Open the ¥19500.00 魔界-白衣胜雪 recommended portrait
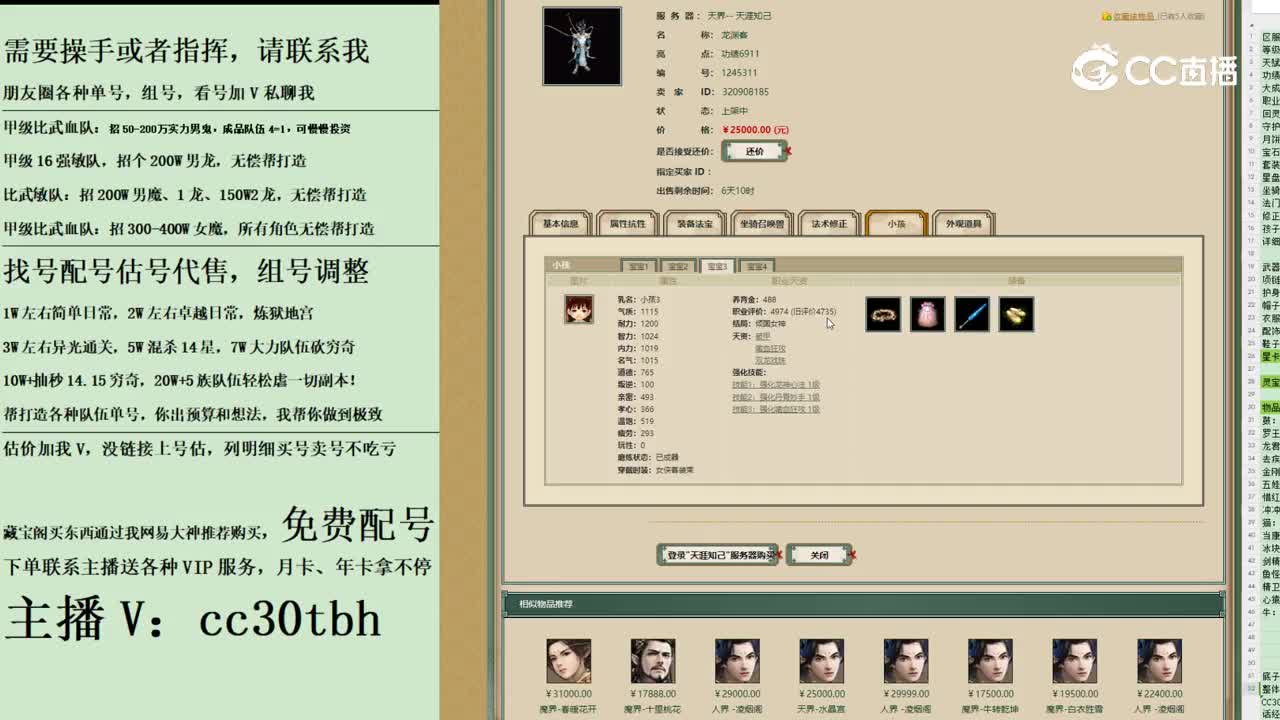 pos(1074,661)
